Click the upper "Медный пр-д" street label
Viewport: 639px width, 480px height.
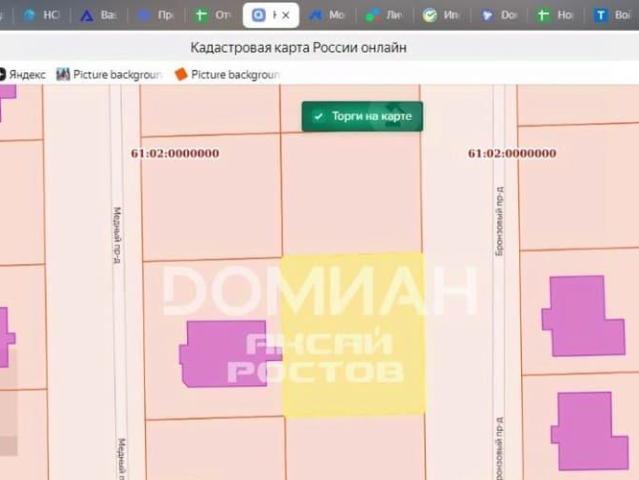coord(117,235)
